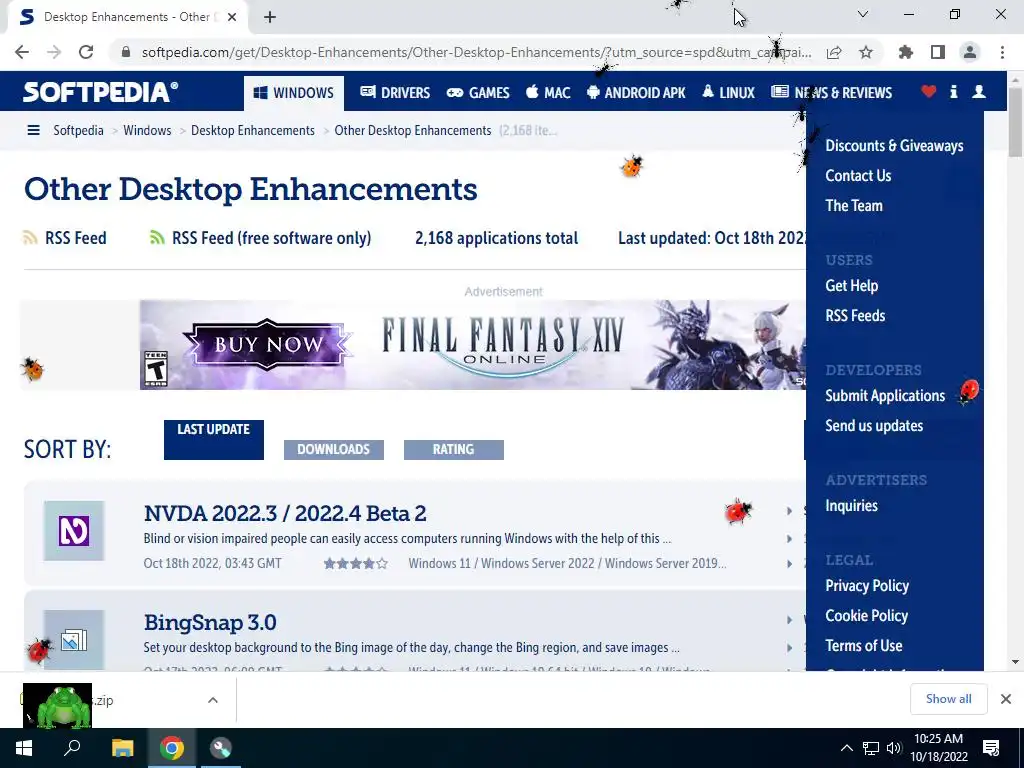Open the Windows Start menu
Image resolution: width=1024 pixels, height=768 pixels.
click(x=24, y=748)
